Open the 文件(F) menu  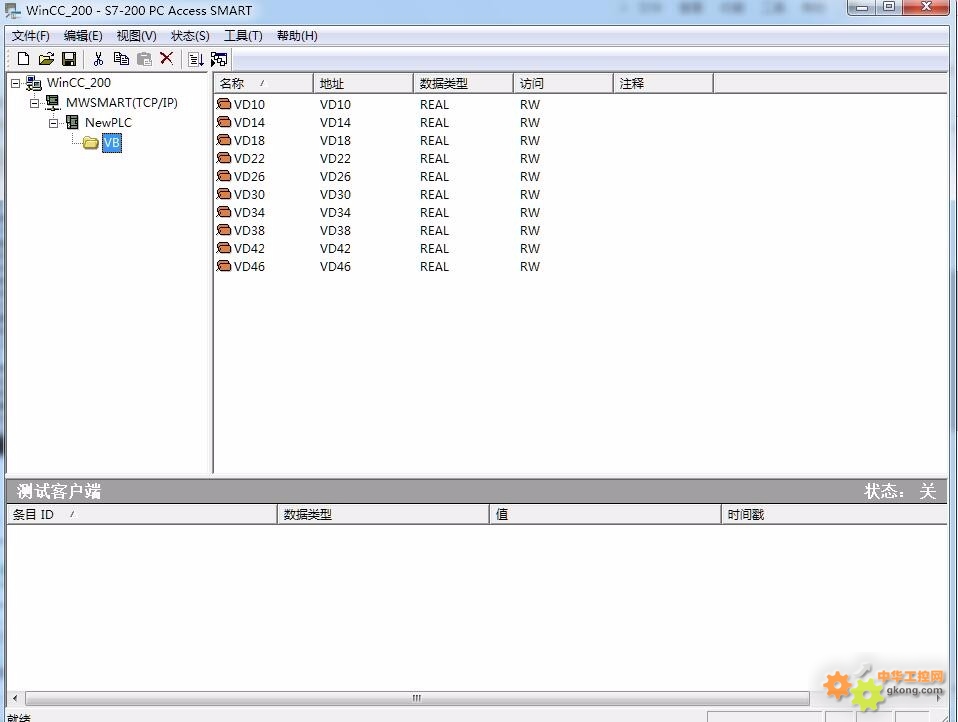(x=31, y=35)
